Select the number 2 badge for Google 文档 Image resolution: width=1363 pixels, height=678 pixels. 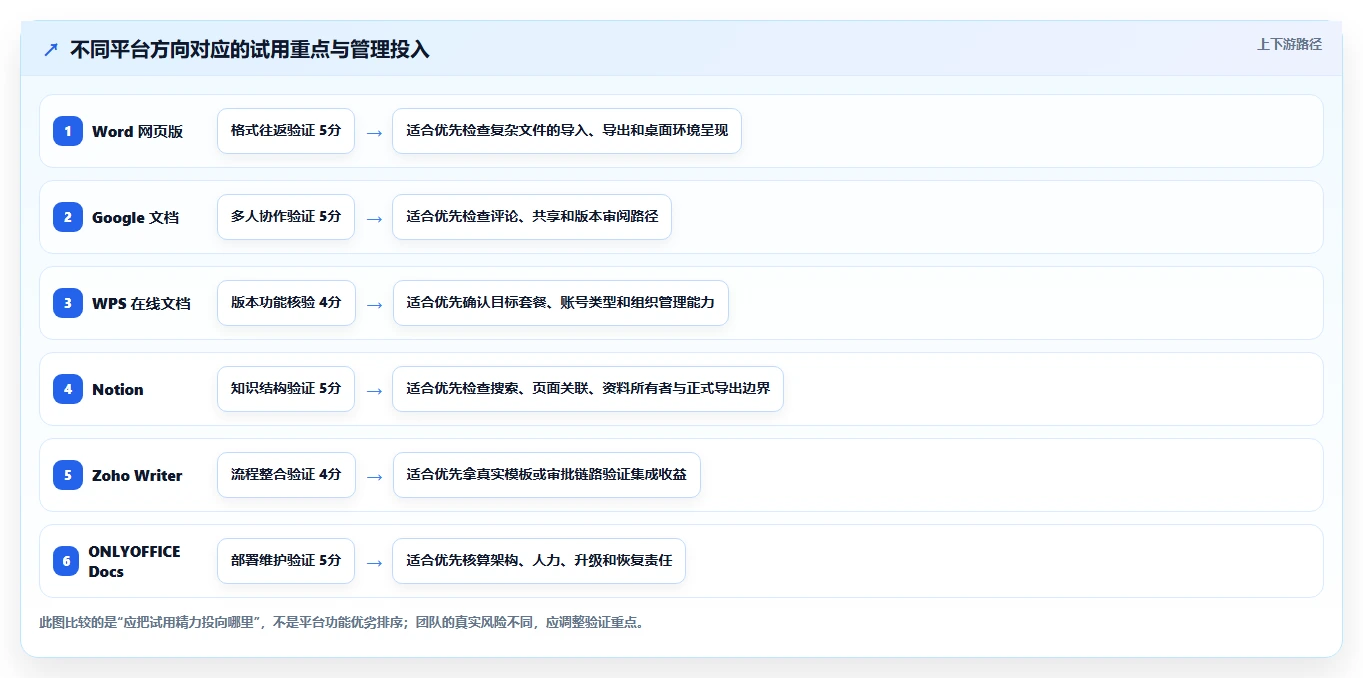click(68, 217)
